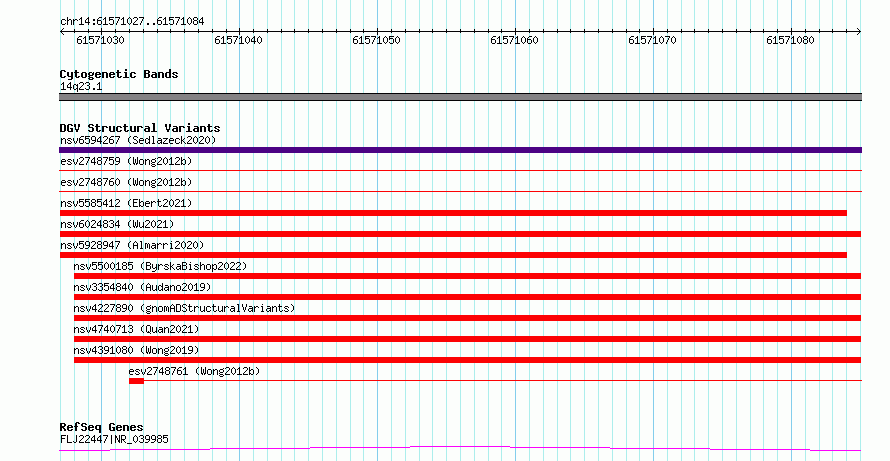Open nsv4740713 (Quan2021) variant label
This screenshot has height=461, width=890.
[136, 329]
